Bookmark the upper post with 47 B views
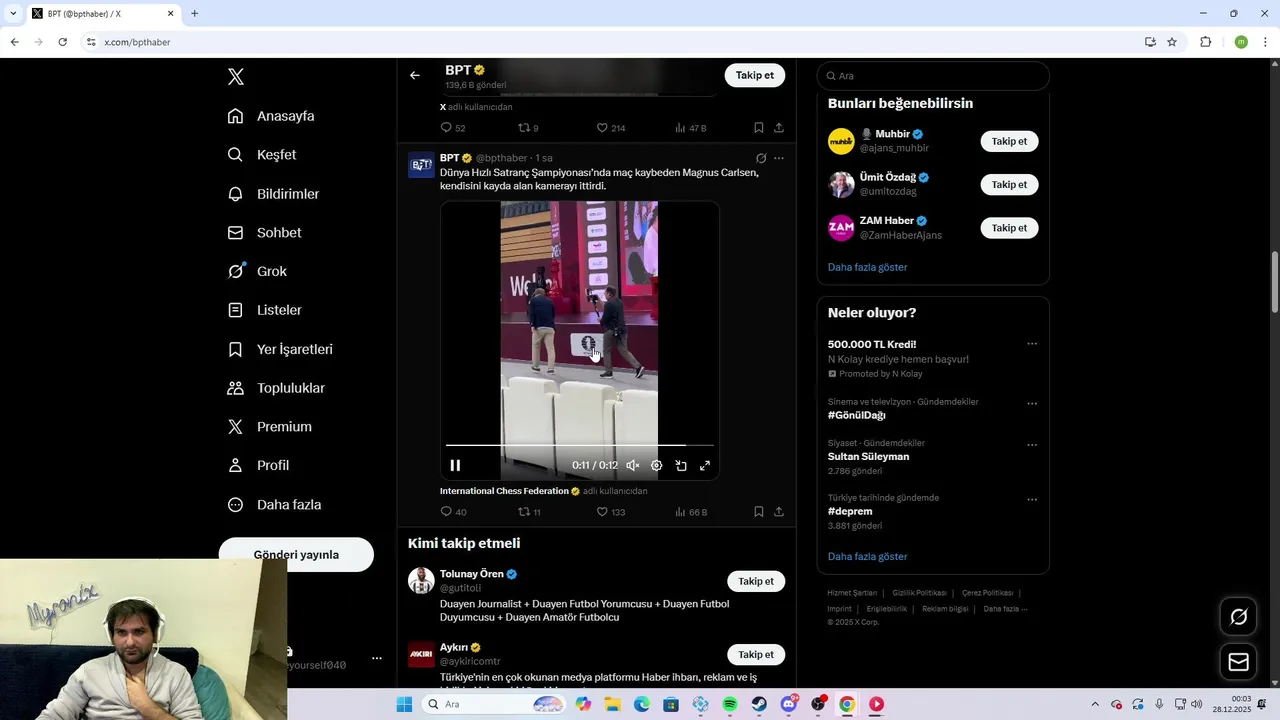Screen dimensions: 1280x720 pyautogui.click(x=759, y=128)
